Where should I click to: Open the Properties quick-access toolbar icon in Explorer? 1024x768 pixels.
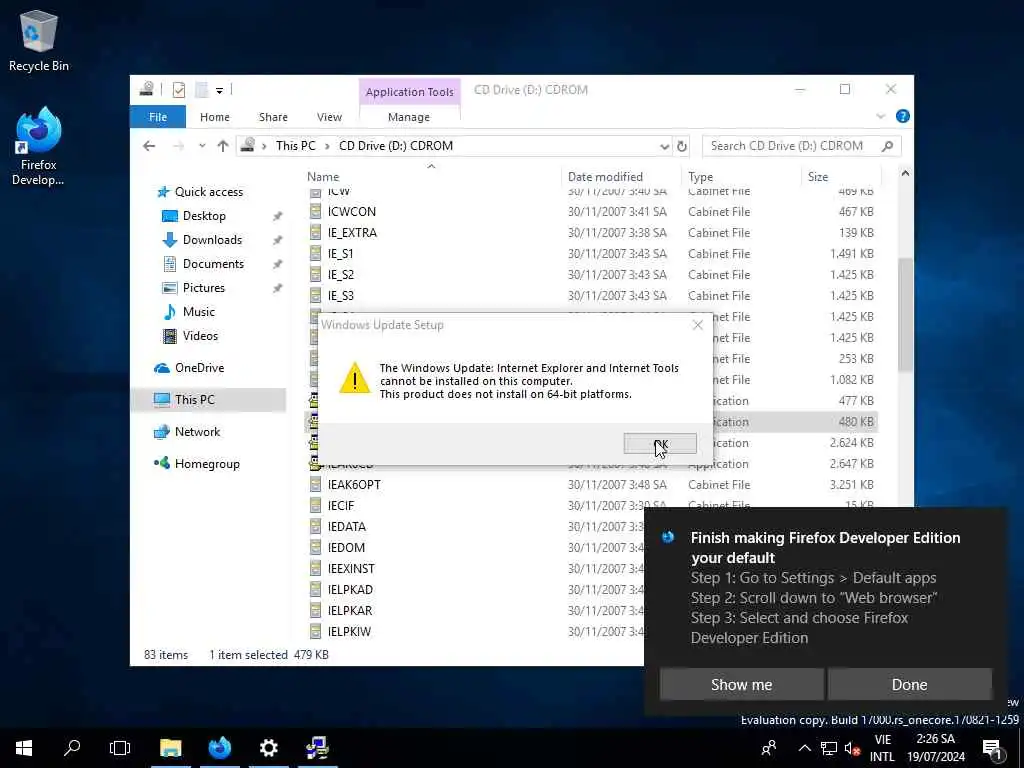178,89
